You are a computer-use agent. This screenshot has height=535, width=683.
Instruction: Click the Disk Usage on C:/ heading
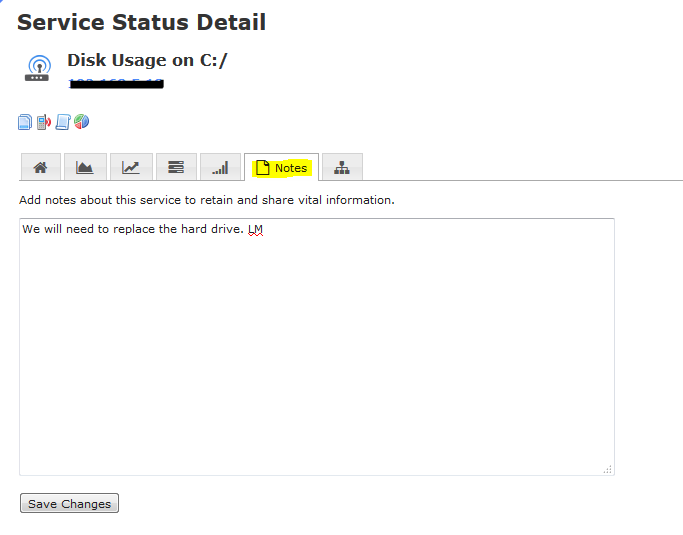coord(147,61)
